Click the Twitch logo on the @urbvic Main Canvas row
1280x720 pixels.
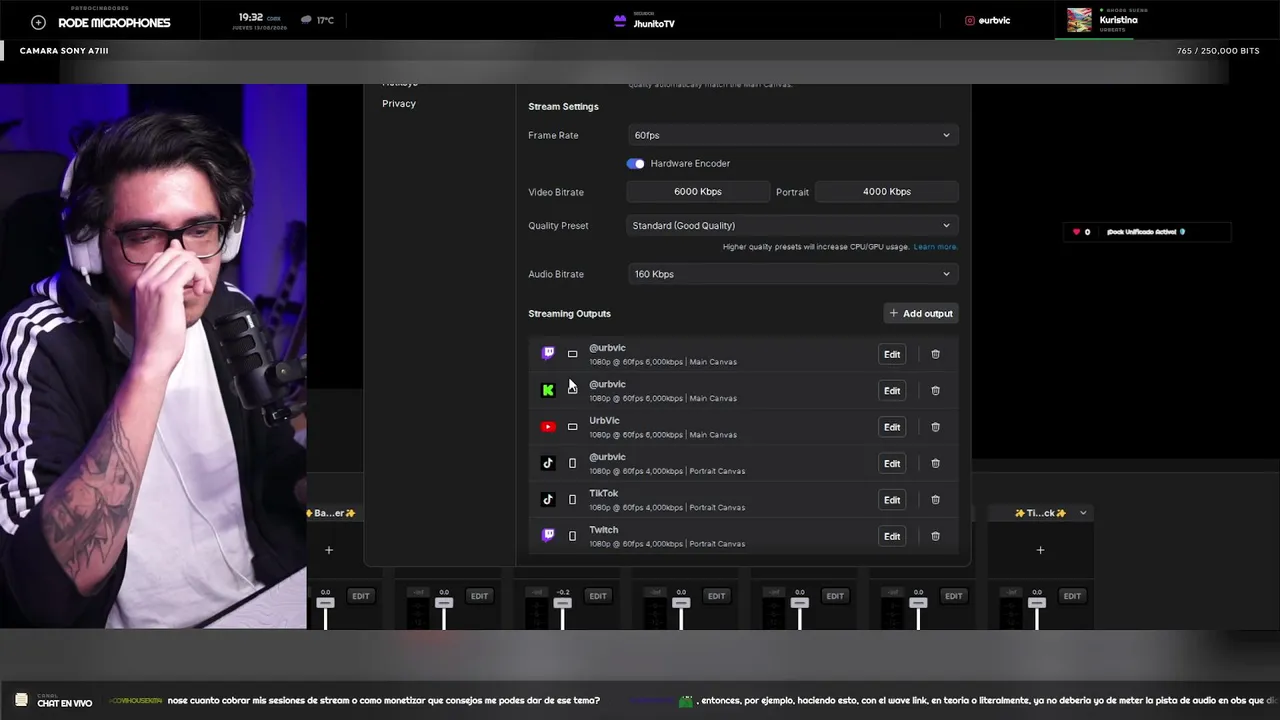point(548,354)
